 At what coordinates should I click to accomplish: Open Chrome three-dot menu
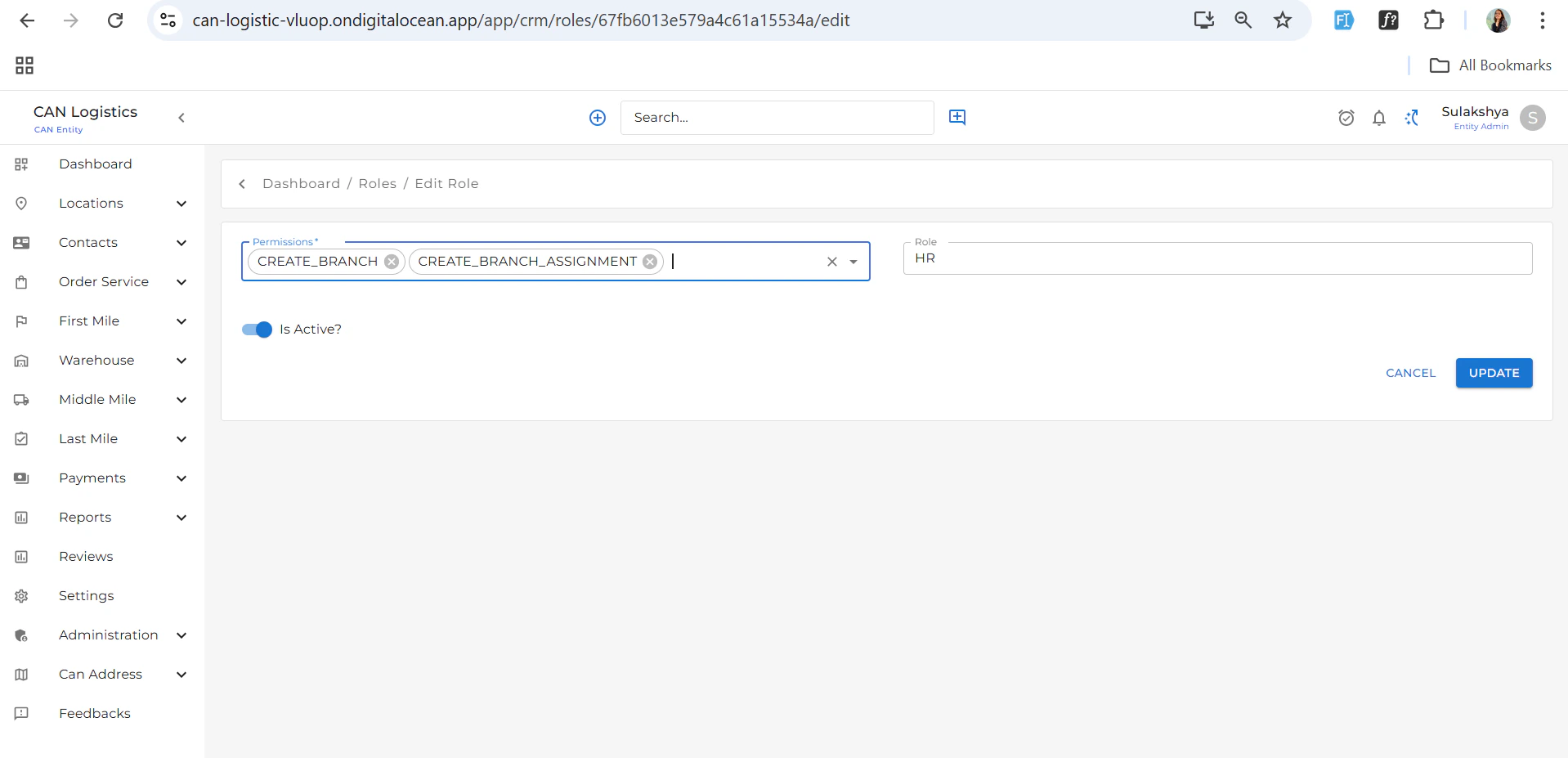pos(1543,20)
